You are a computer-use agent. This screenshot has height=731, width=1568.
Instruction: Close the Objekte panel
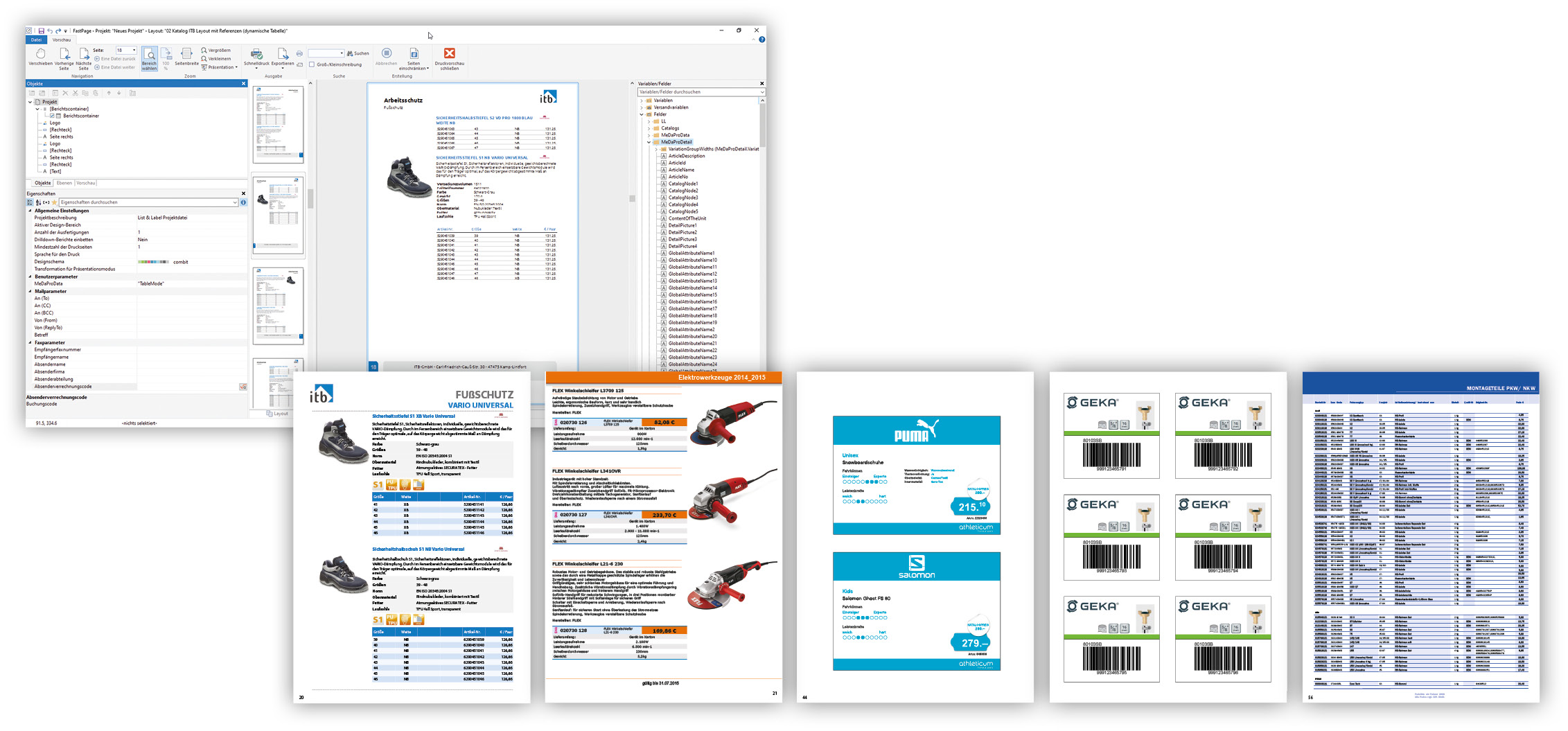tap(243, 84)
